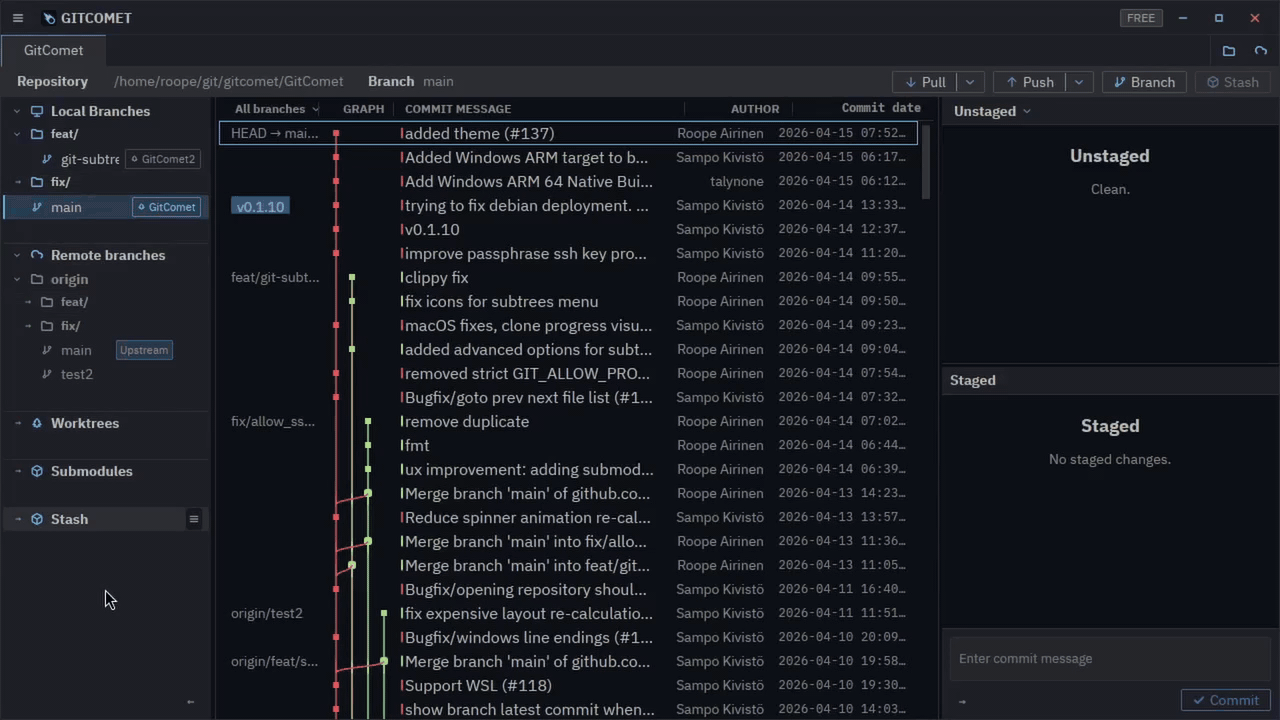Click the Commit button
Screen dimensions: 1280x720
(1225, 700)
